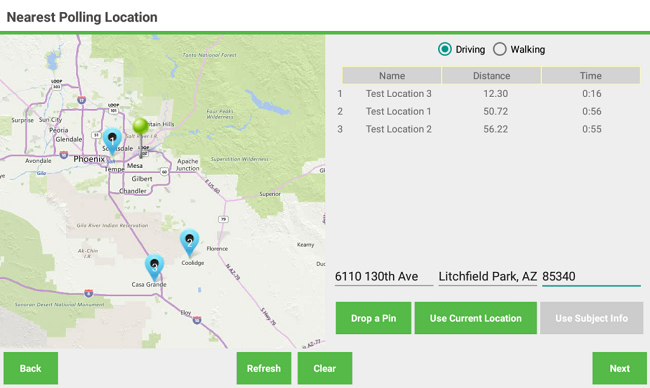Screen dimensions: 650x388
Task: Click the street address field 6110 130th Ave
Action: coord(384,276)
